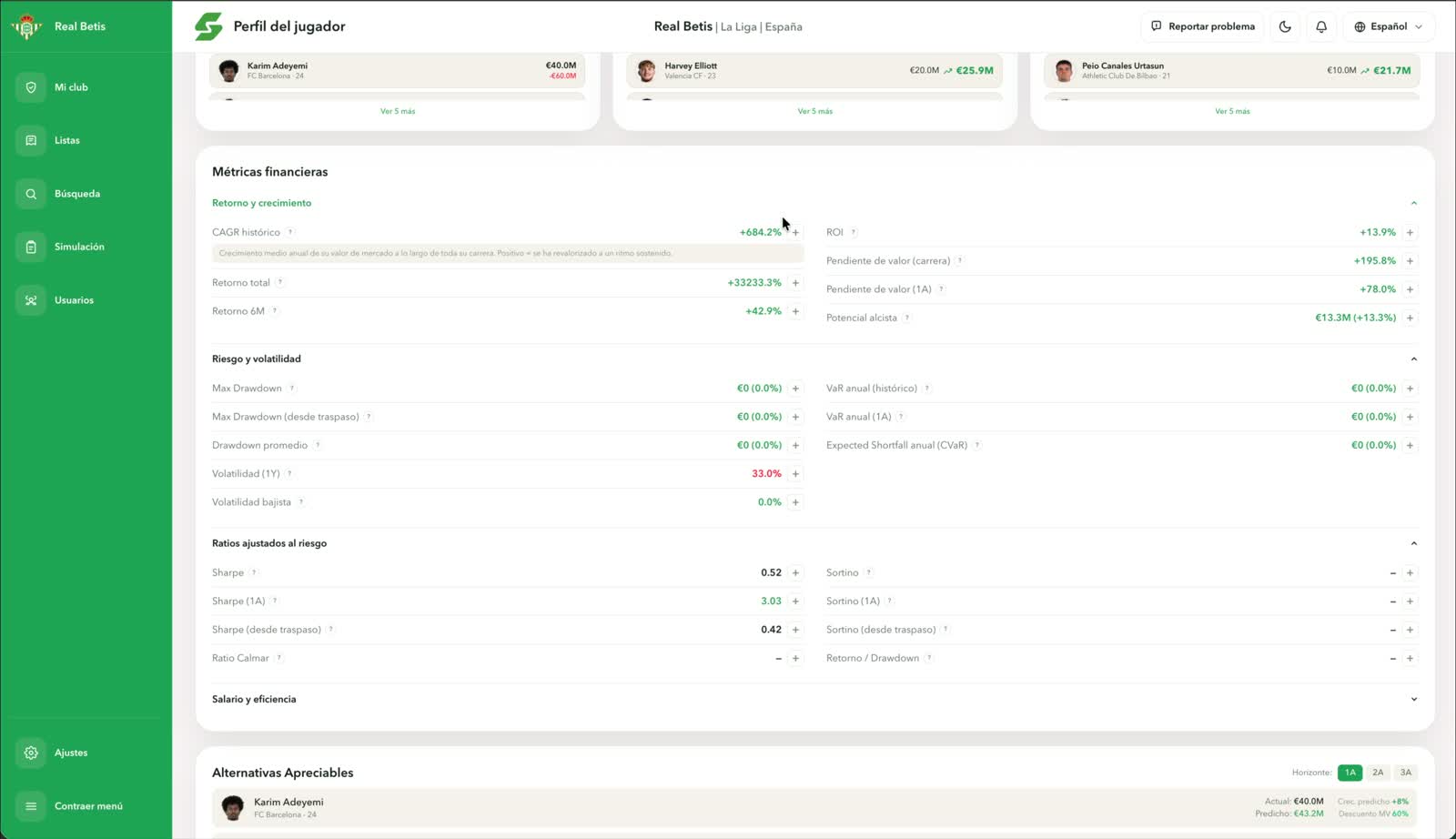
Task: Collapse the Ratios ajustados al riesgo section
Action: click(1413, 543)
